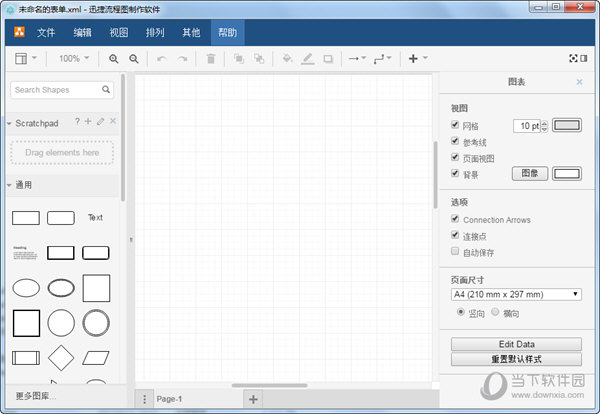
Task: Click the fill color bucket icon
Action: pos(287,59)
